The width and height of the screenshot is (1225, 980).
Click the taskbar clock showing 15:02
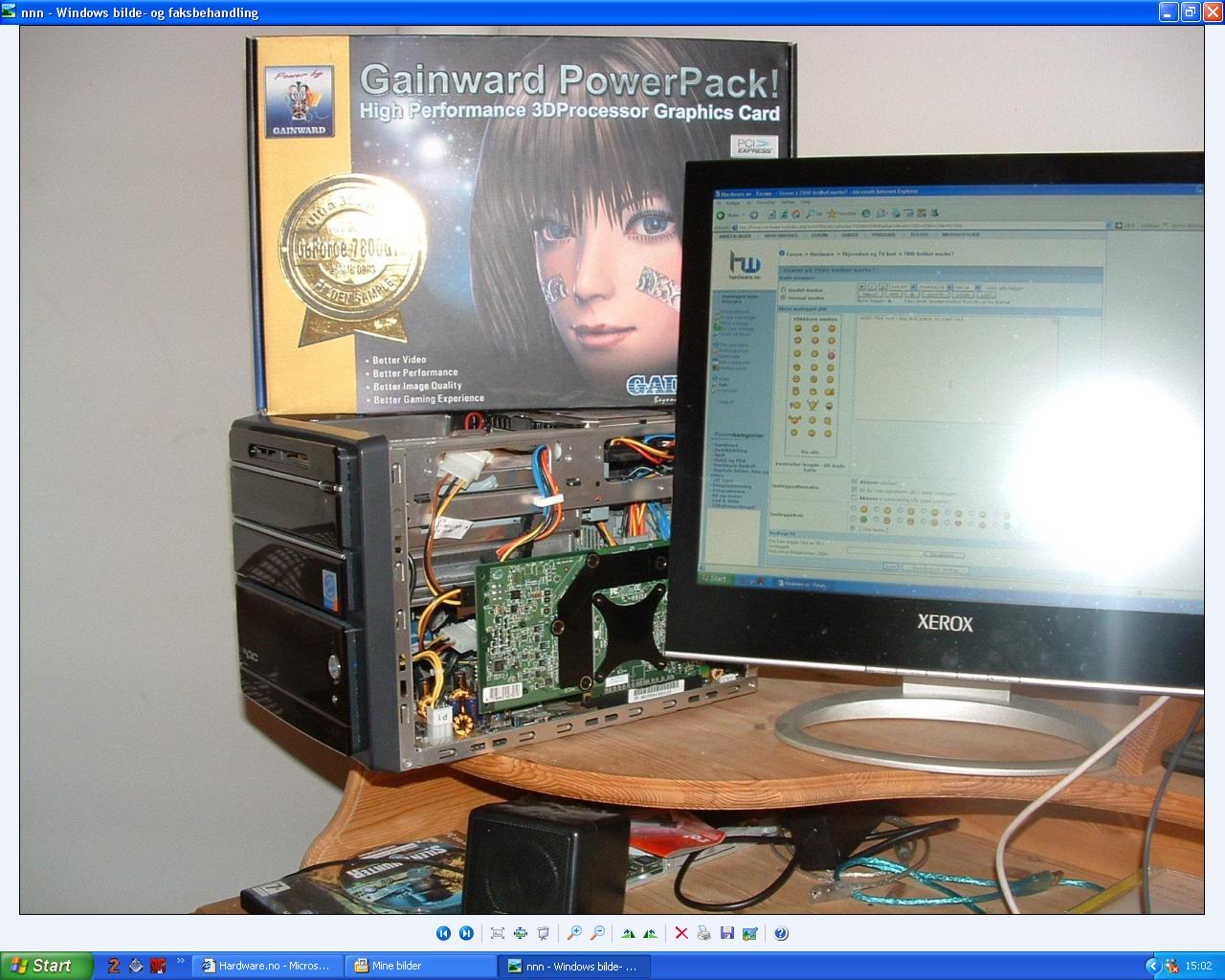[x=1198, y=966]
